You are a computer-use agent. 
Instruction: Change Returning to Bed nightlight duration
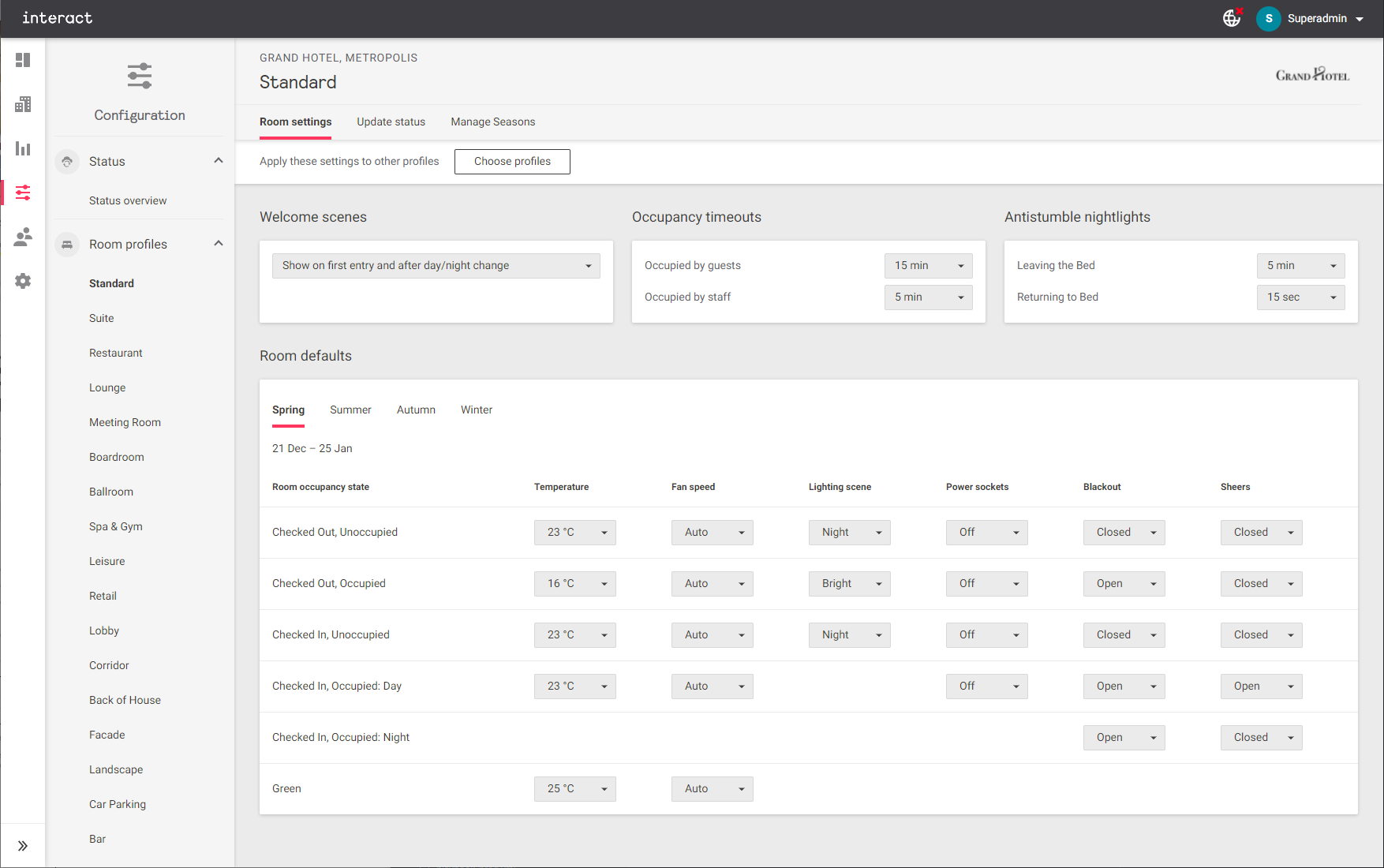coord(1300,297)
